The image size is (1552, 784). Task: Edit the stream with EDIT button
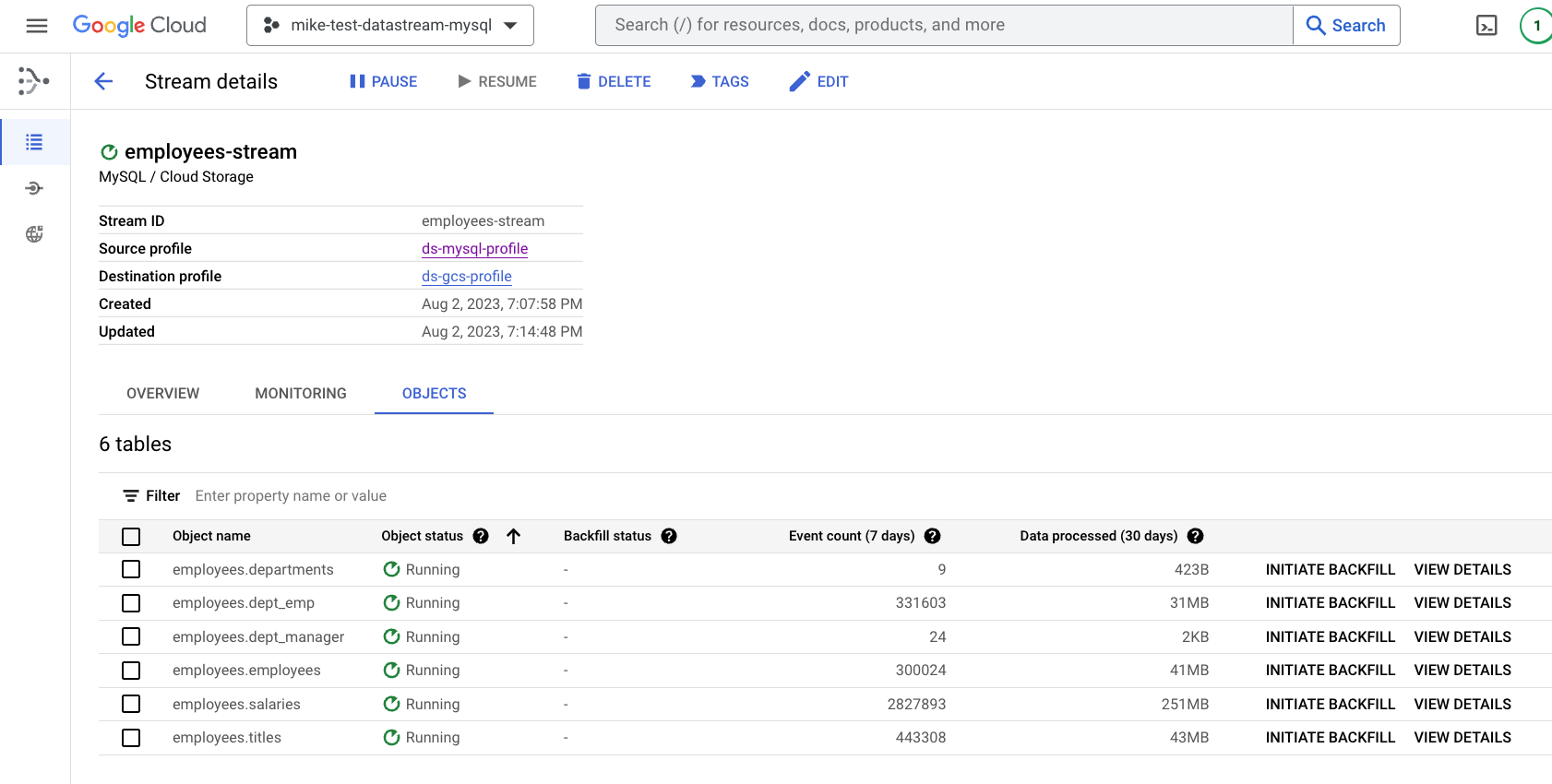coord(818,81)
